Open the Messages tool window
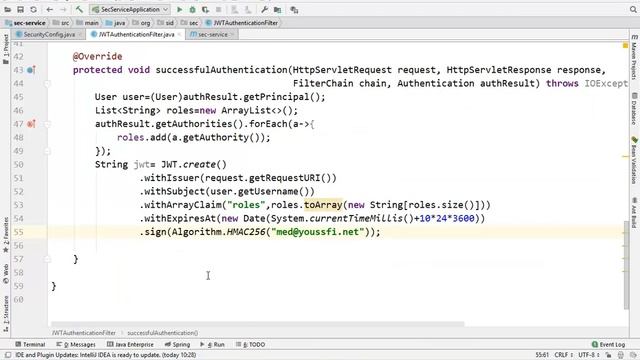This screenshot has width=640, height=360. 76,344
